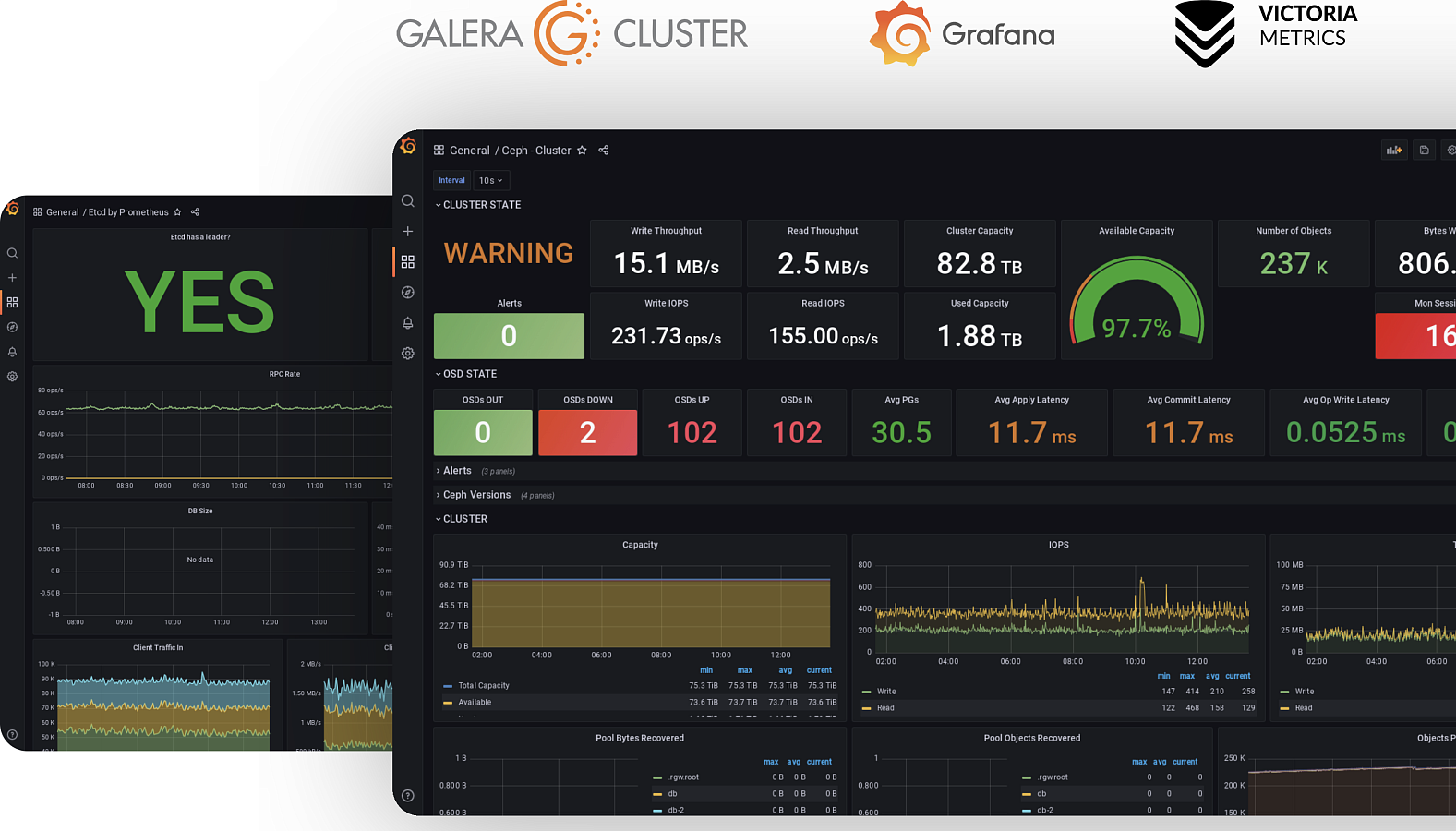
Task: Save the Ceph-Cluster dashboard
Action: point(1425,150)
